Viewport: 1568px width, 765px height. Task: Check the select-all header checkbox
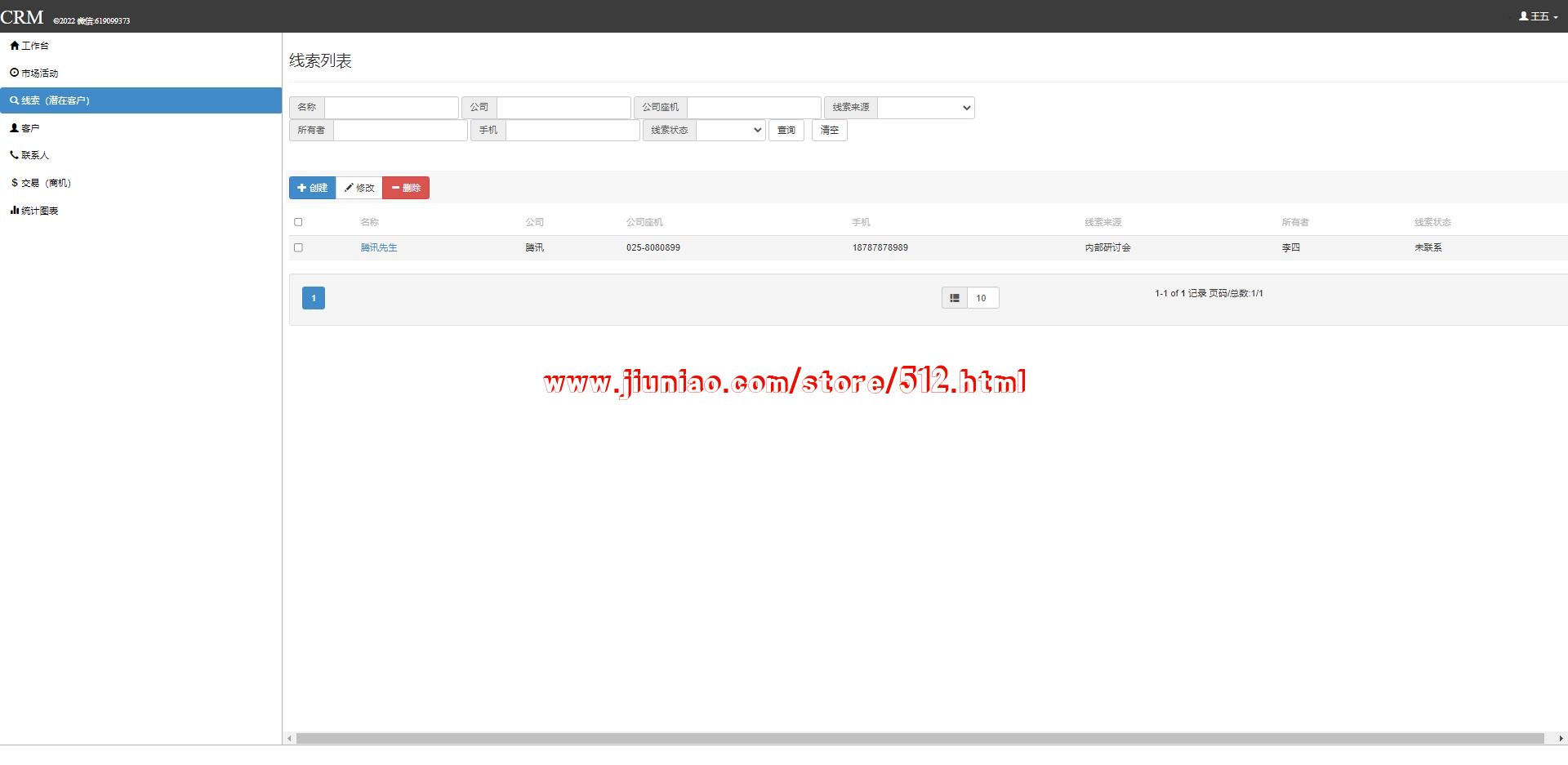tap(298, 222)
